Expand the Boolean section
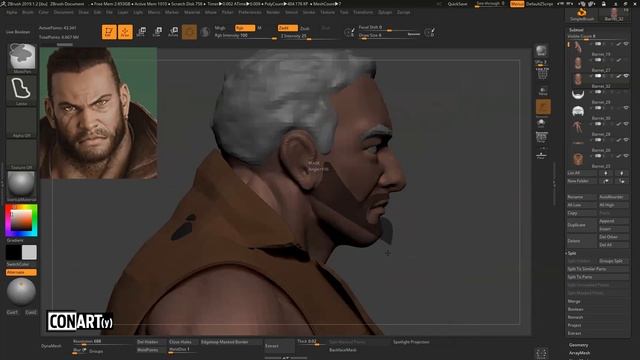640x360 pixels. click(576, 309)
